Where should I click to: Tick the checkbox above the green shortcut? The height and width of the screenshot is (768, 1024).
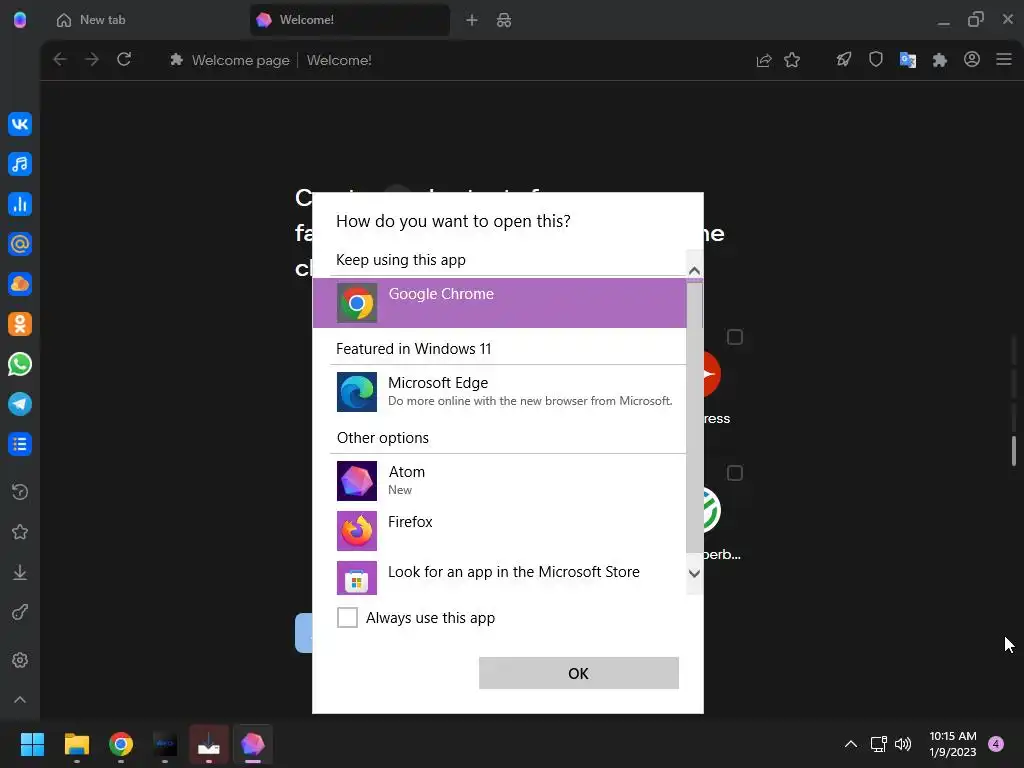(735, 473)
